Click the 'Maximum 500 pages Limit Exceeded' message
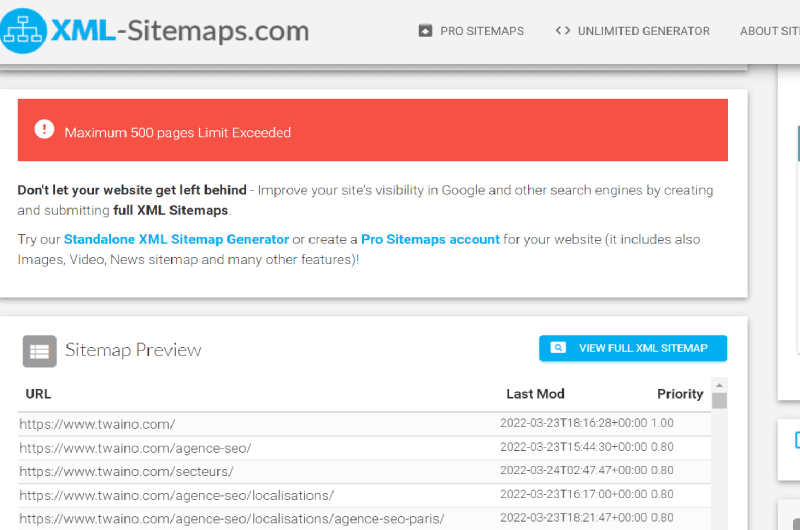Viewport: 800px width, 530px height. pyautogui.click(x=178, y=133)
